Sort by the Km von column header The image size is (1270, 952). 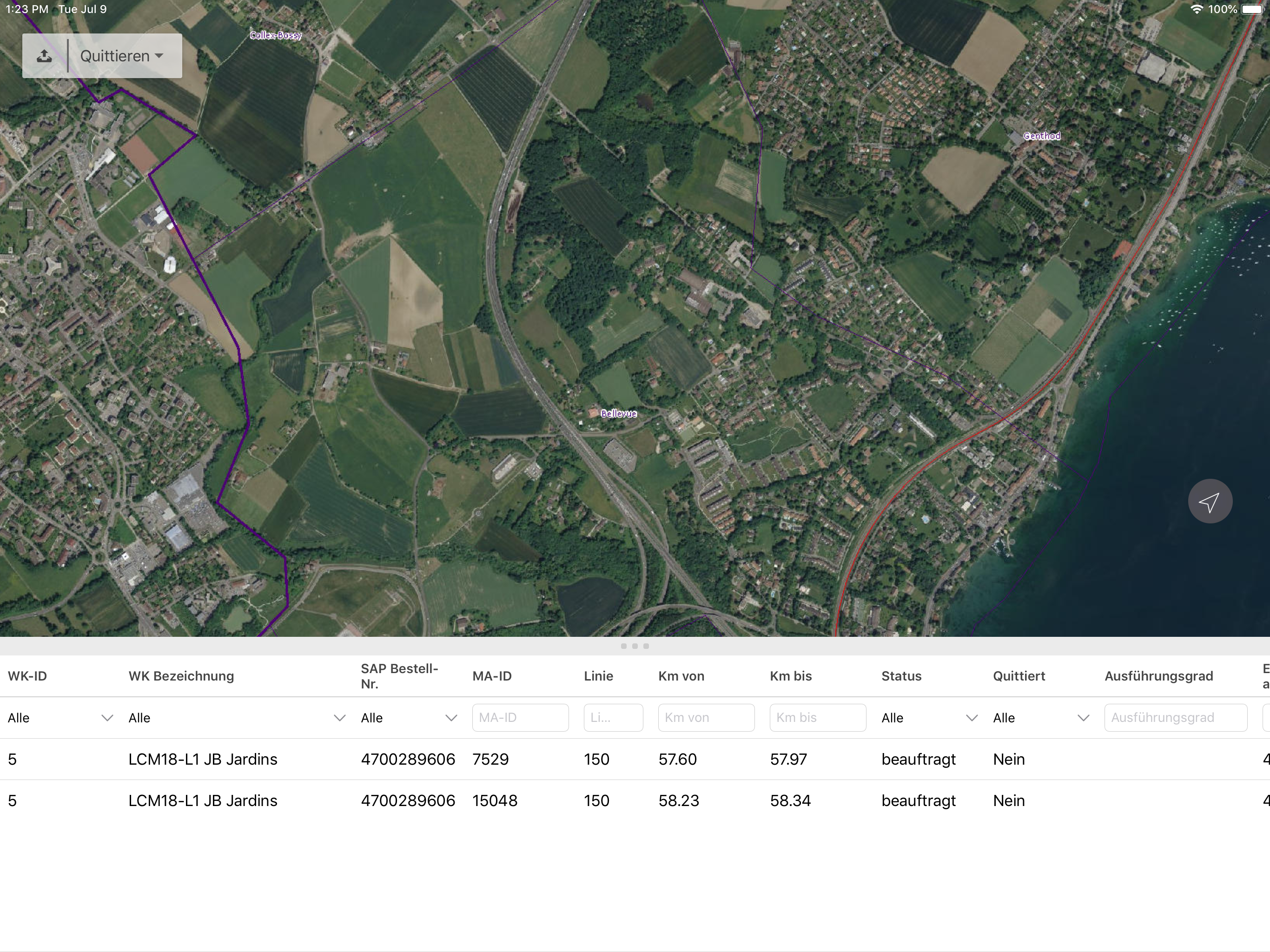[x=681, y=676]
